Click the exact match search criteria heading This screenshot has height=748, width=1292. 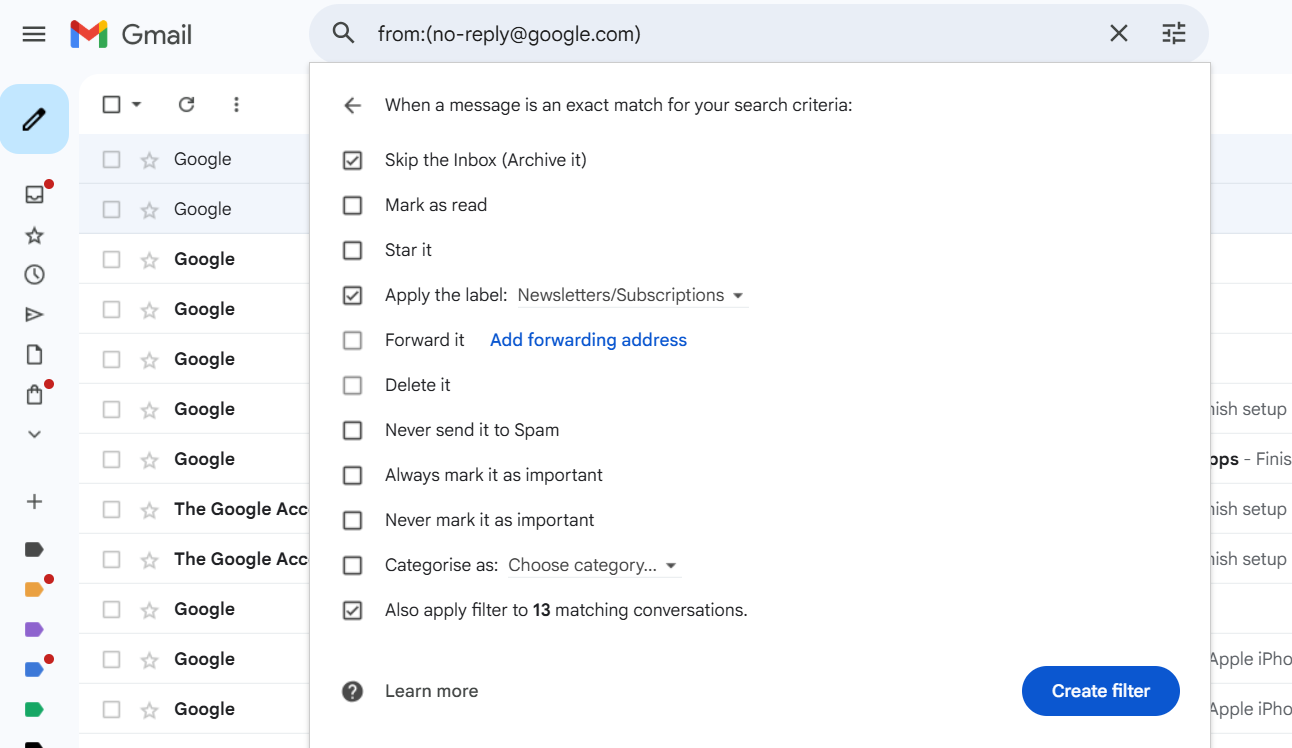point(619,105)
